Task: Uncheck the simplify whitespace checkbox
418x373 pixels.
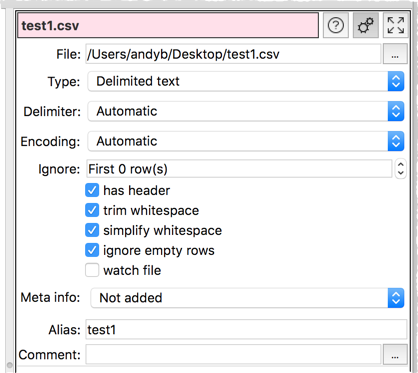Action: [x=92, y=230]
